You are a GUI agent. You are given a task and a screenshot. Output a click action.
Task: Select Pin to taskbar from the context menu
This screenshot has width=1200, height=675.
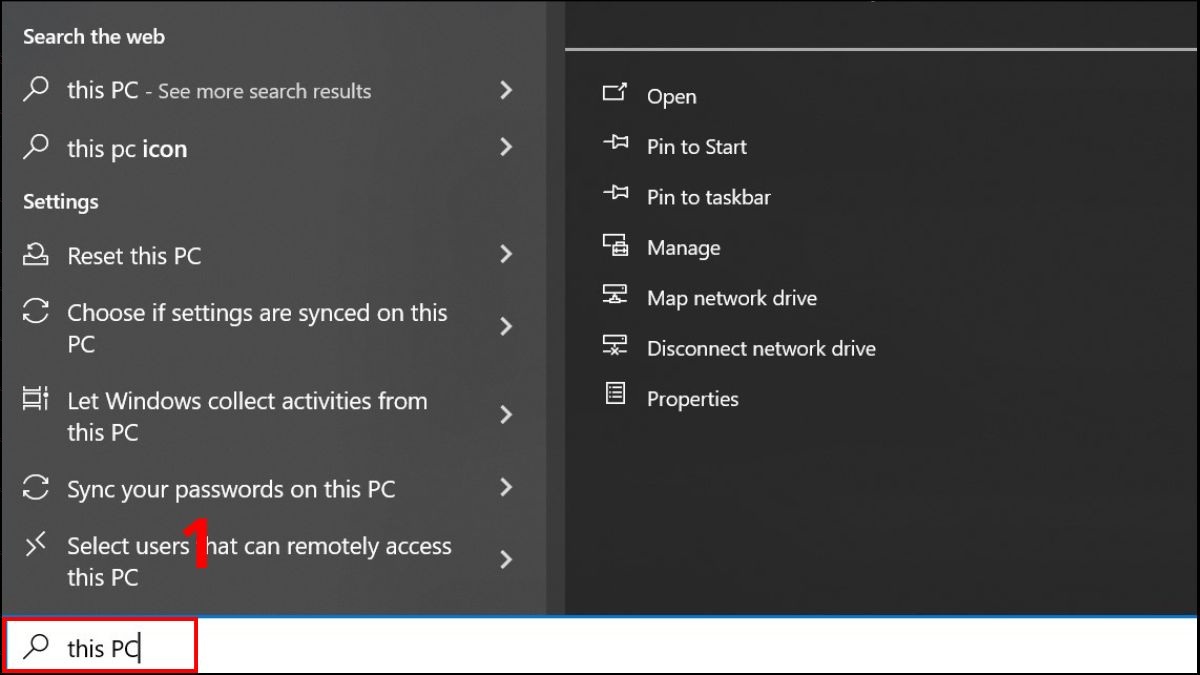pos(709,197)
